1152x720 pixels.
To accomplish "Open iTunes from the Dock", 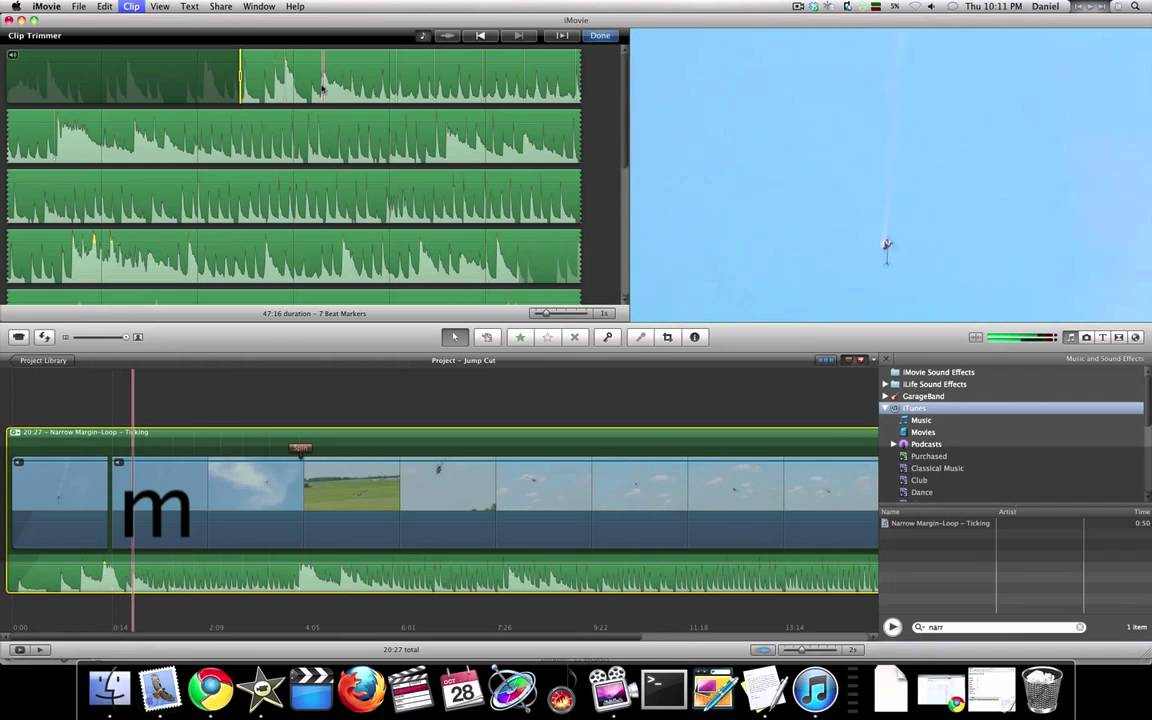I will coord(816,689).
